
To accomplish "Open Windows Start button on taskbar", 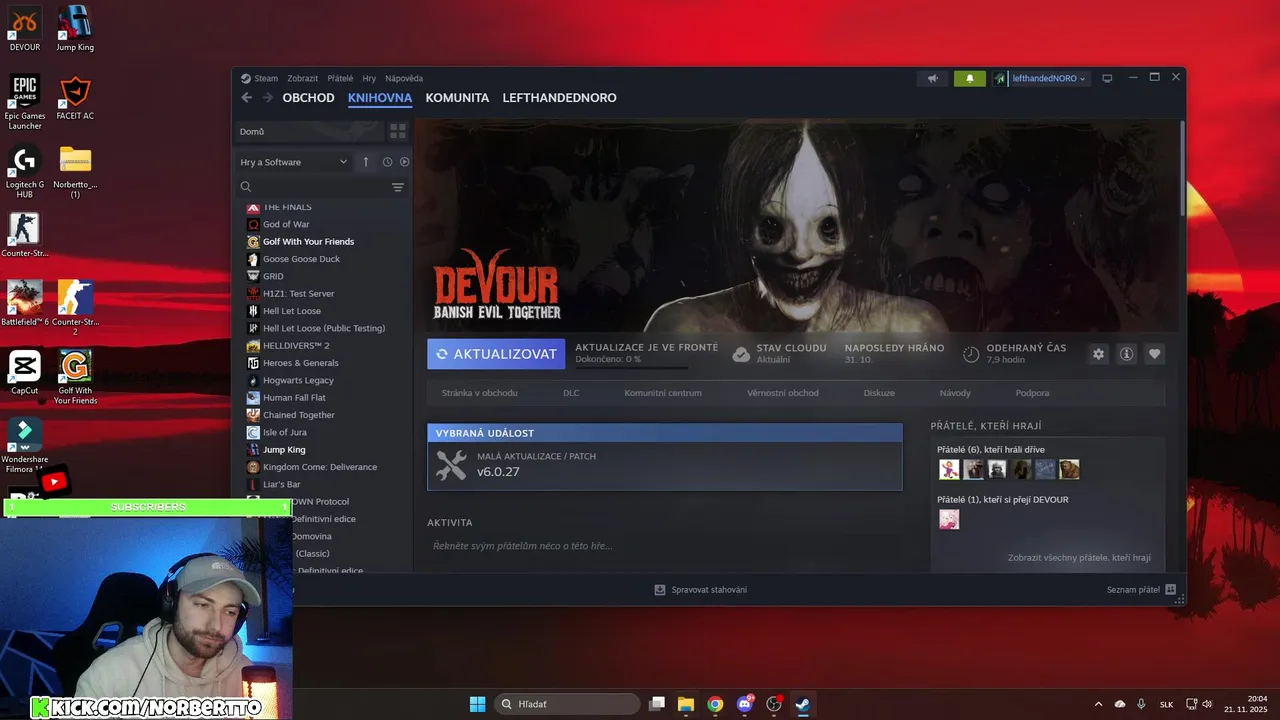I will [477, 704].
